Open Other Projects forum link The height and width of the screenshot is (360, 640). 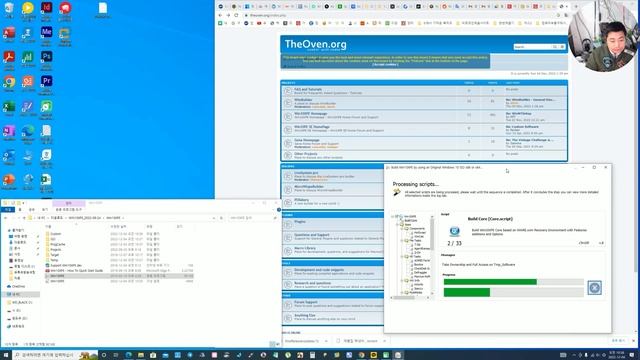point(306,154)
